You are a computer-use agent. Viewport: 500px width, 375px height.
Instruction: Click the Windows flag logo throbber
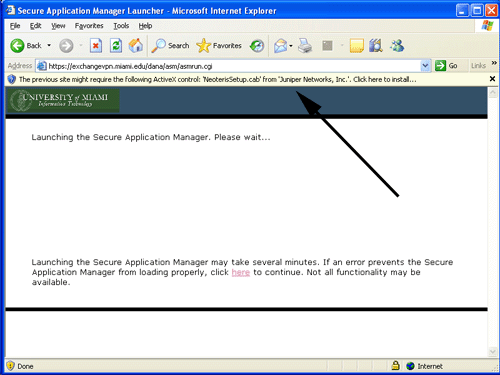click(487, 26)
